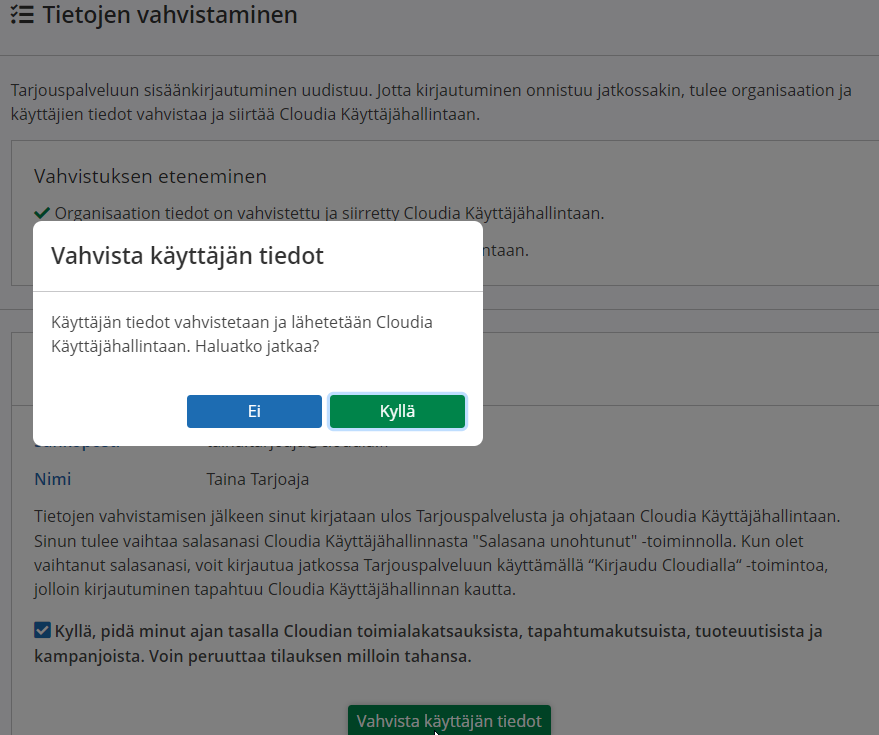879x735 pixels.
Task: Cancel with the blue Ei button
Action: 255,412
